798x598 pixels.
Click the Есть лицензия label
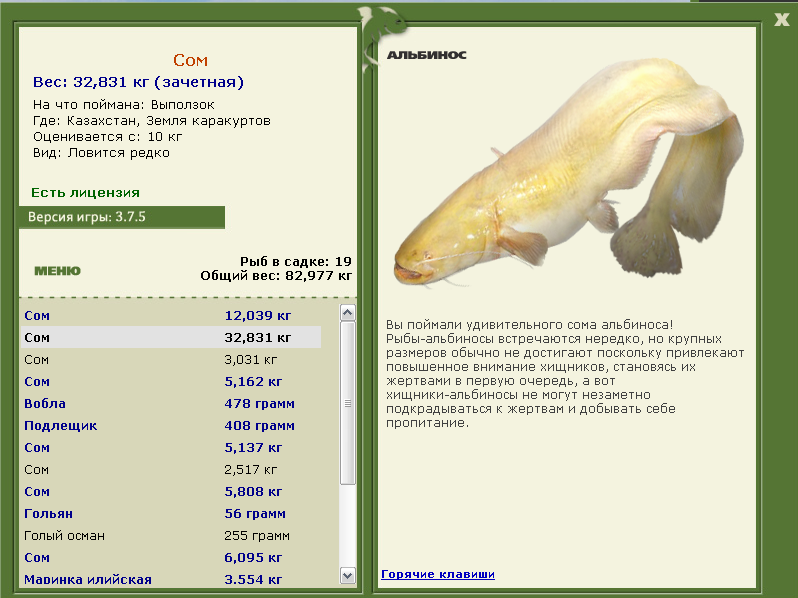click(85, 192)
